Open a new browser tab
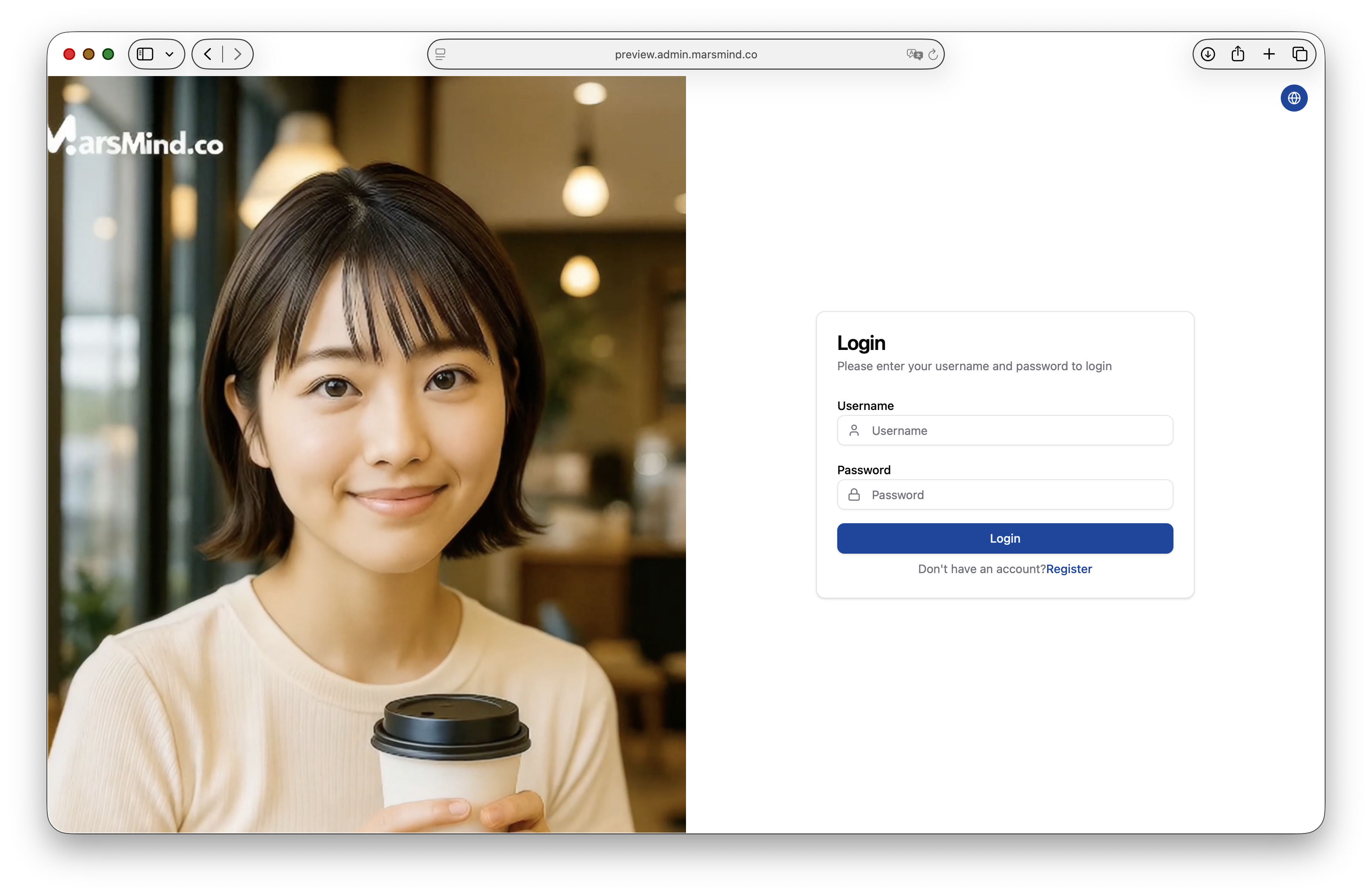 (x=1269, y=54)
